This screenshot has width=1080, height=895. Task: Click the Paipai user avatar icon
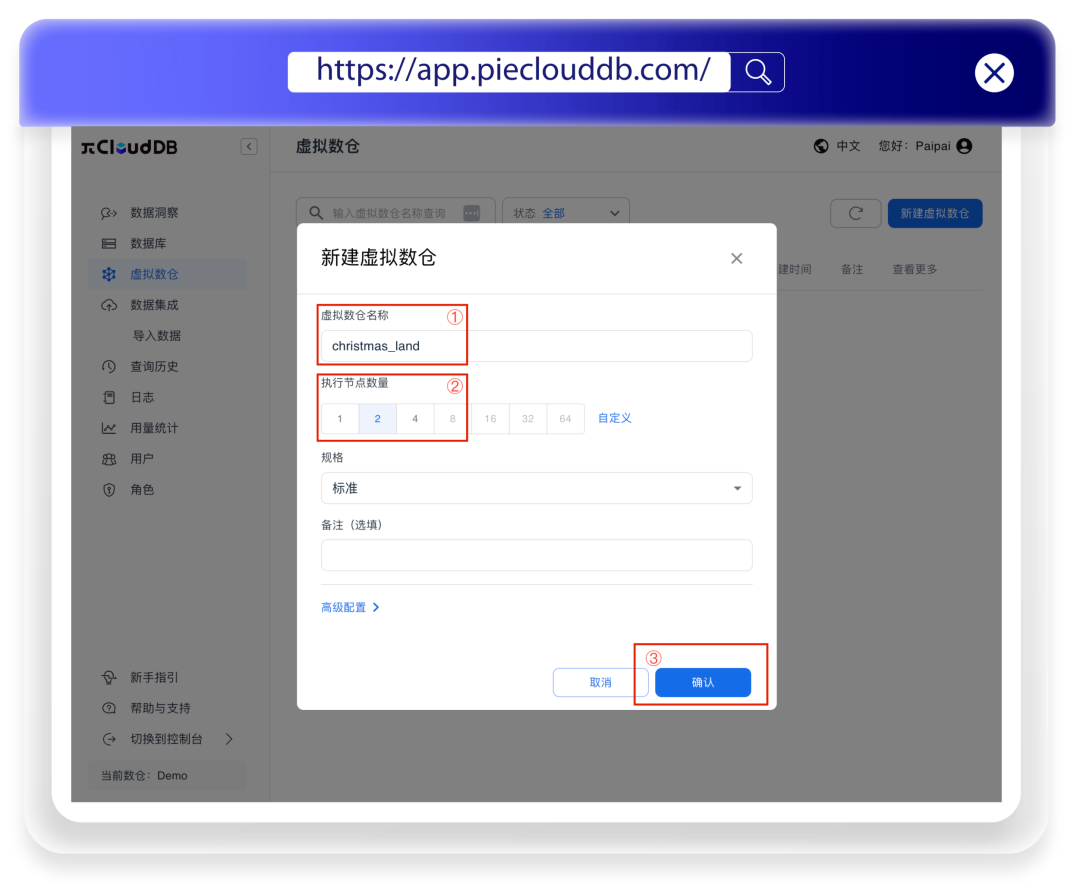click(964, 146)
